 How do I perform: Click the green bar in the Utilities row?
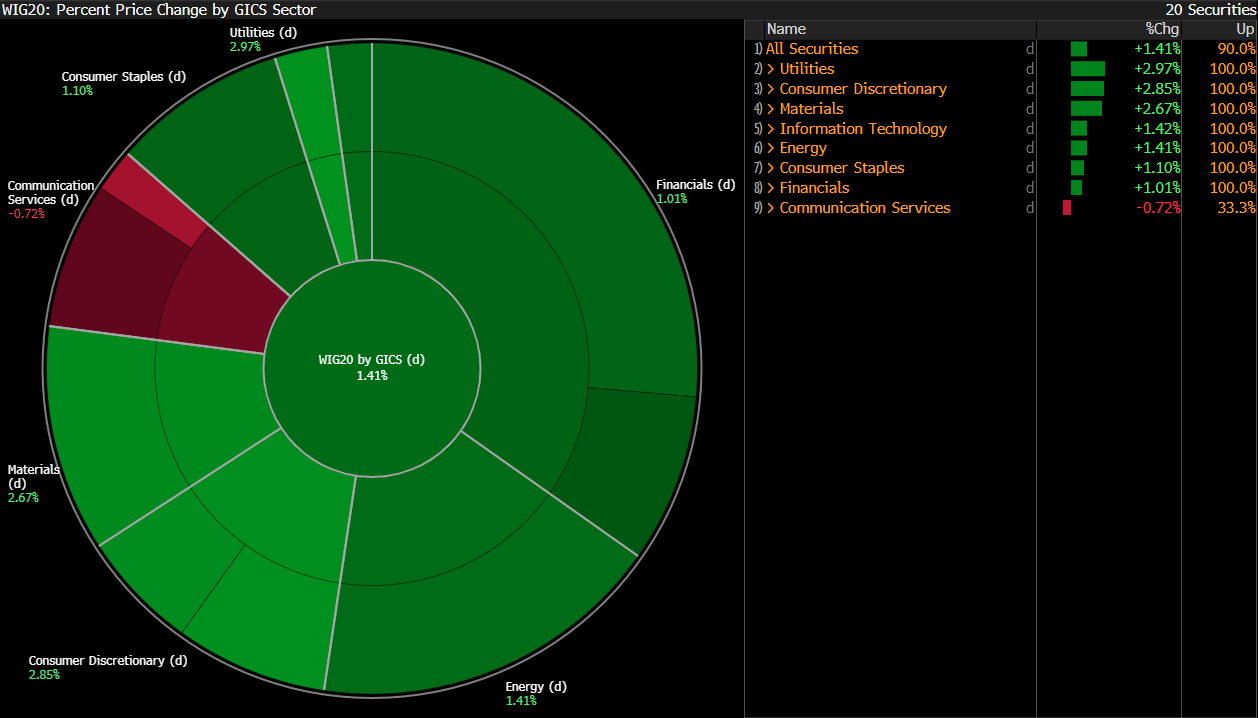click(x=1087, y=69)
